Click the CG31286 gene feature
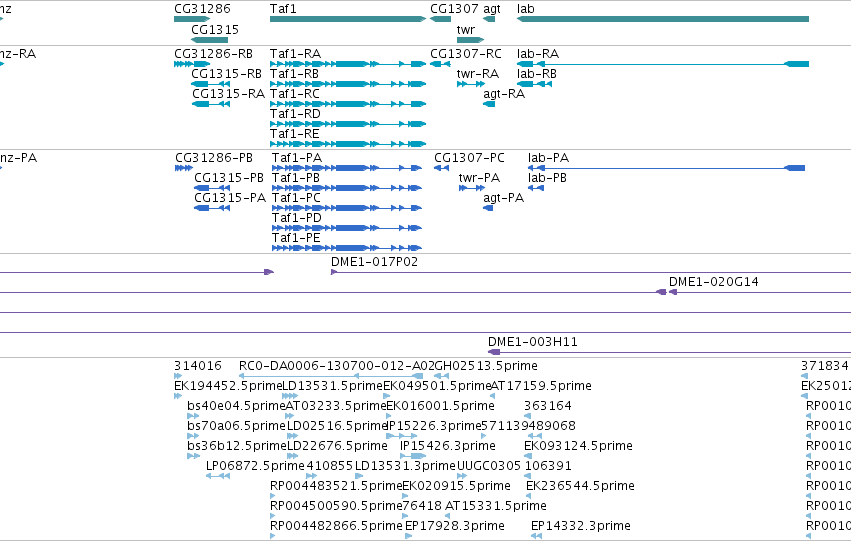Viewport: 851px width, 541px height. point(192,19)
